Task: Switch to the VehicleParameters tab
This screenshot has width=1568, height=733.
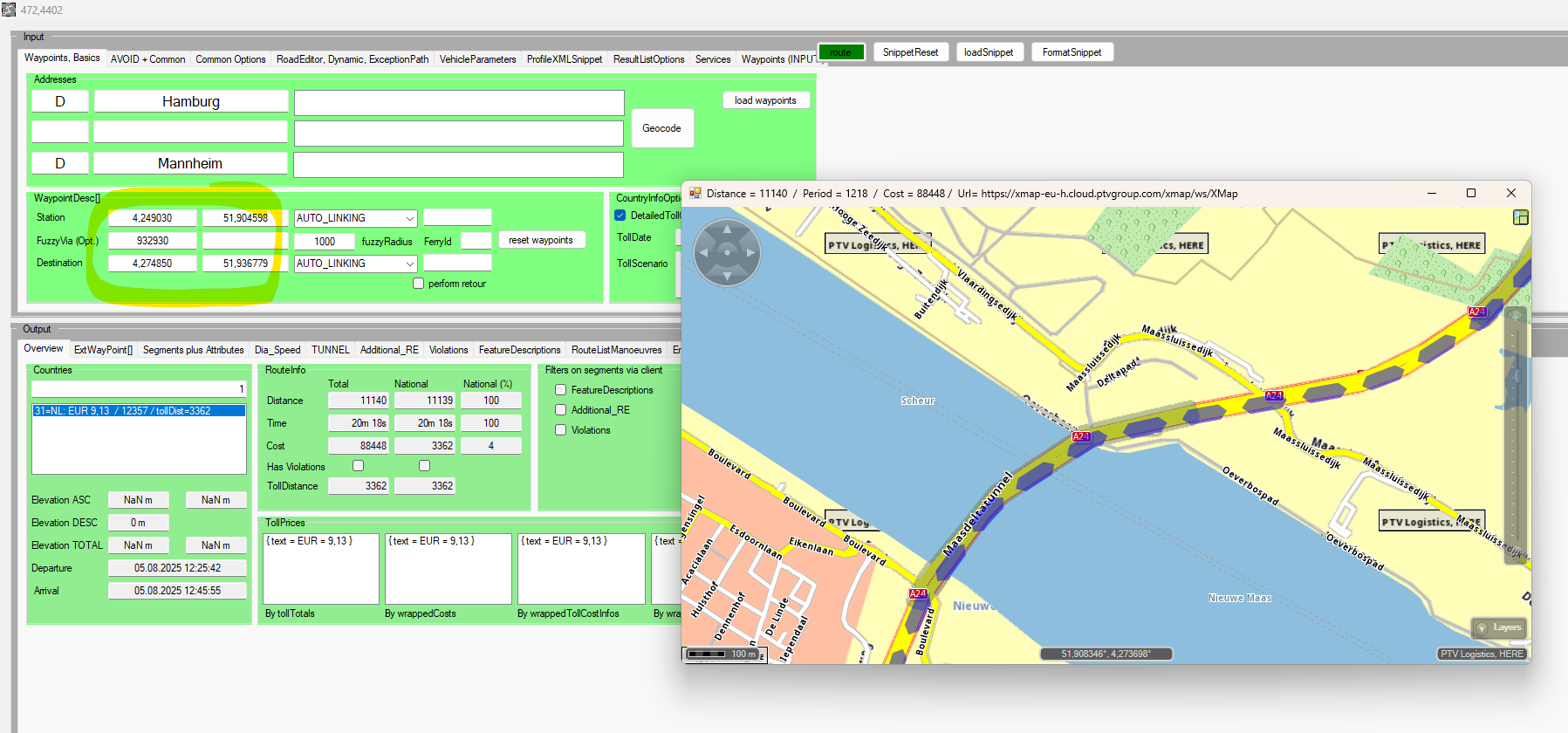Action: tap(477, 59)
